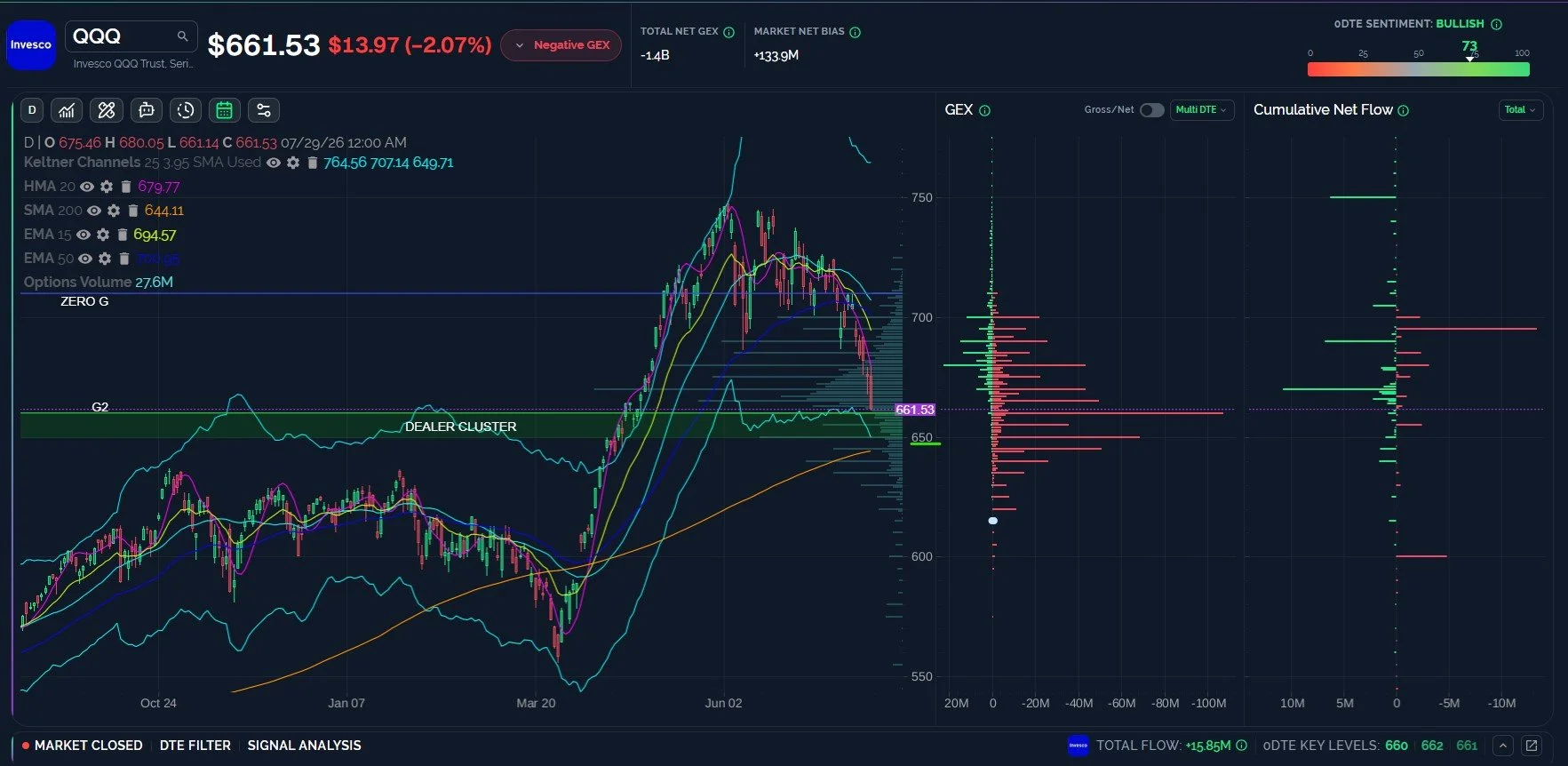This screenshot has height=766, width=1568.
Task: Open the chart settings sliders icon
Action: coord(264,110)
